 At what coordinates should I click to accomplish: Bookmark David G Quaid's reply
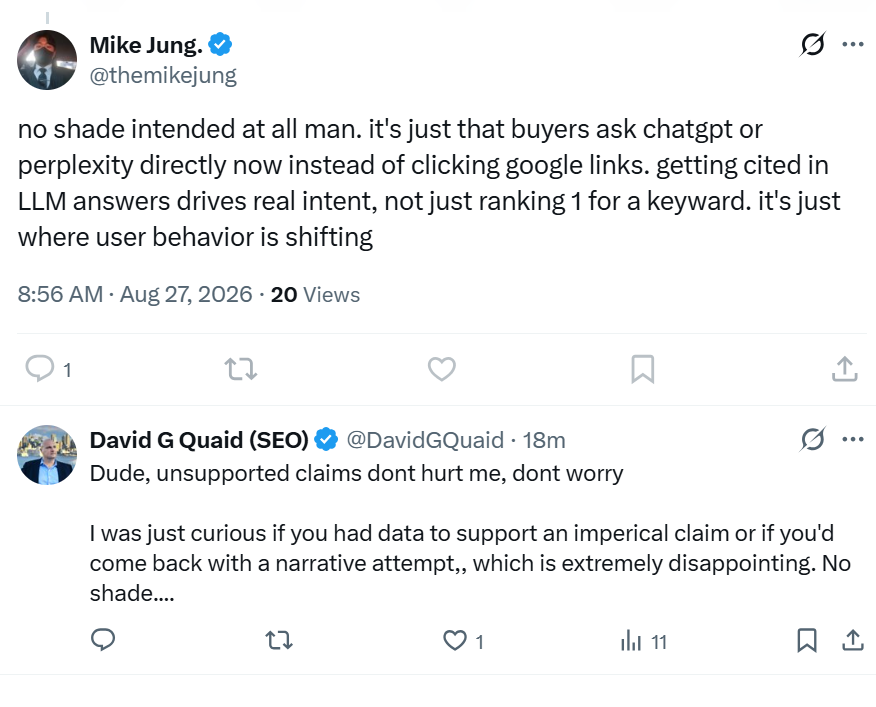coord(806,640)
